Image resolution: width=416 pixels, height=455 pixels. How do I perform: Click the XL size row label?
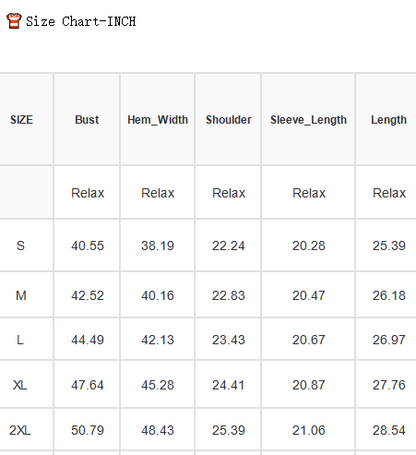pos(20,385)
